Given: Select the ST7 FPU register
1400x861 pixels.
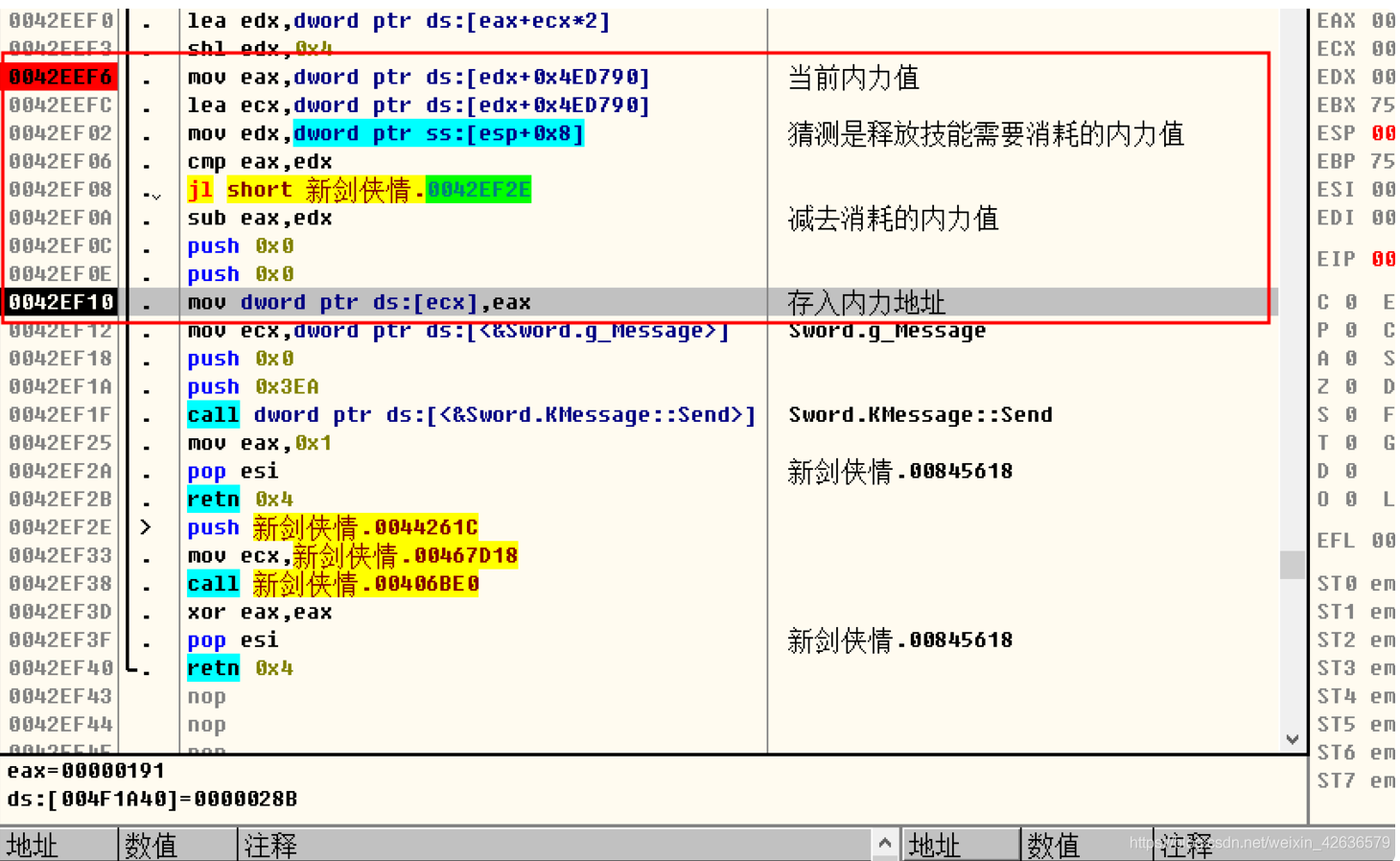Looking at the screenshot, I should tap(1355, 780).
